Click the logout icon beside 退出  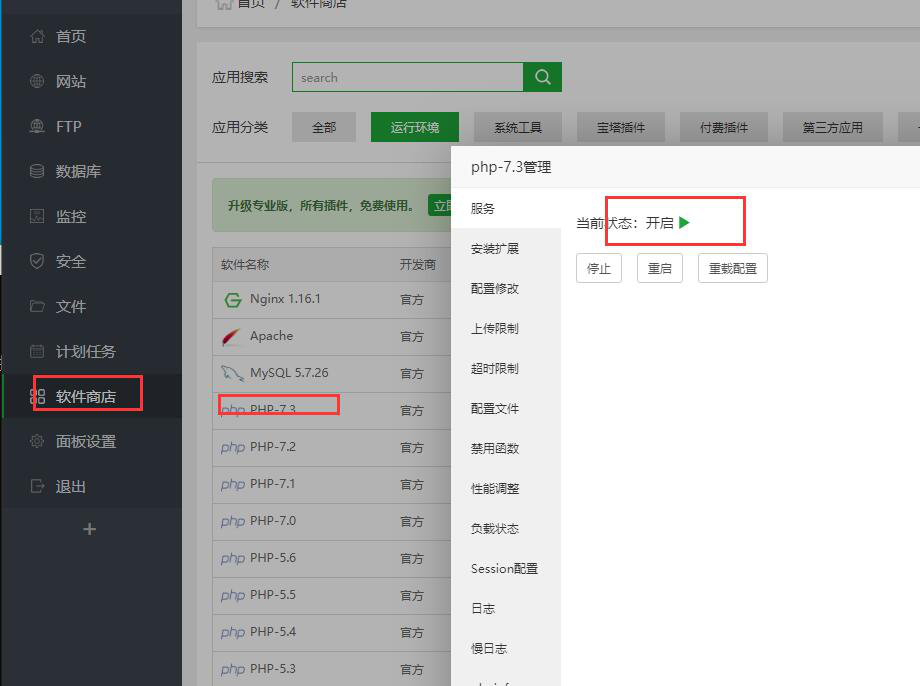click(x=37, y=486)
